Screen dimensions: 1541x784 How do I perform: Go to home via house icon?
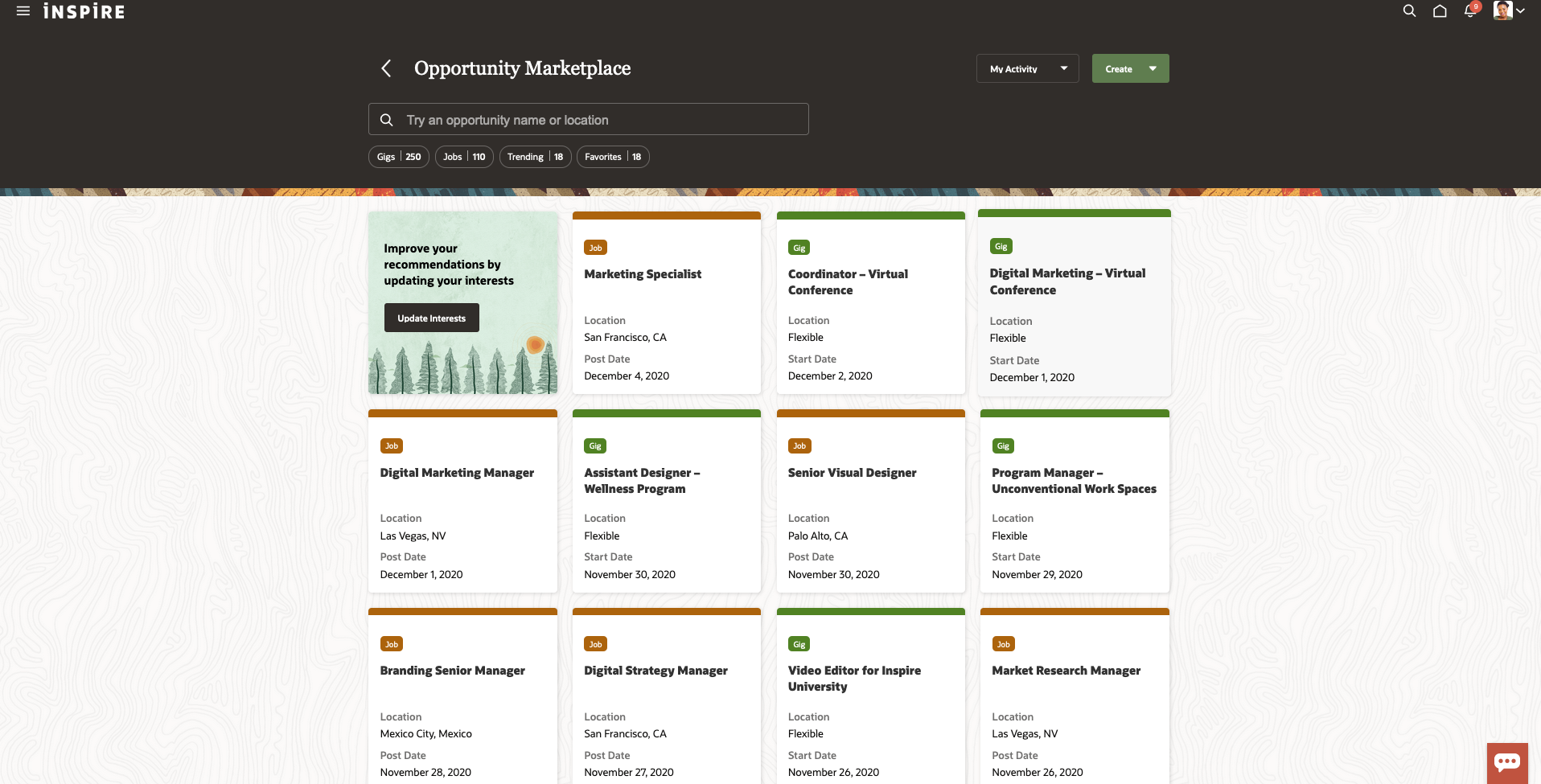(1440, 11)
